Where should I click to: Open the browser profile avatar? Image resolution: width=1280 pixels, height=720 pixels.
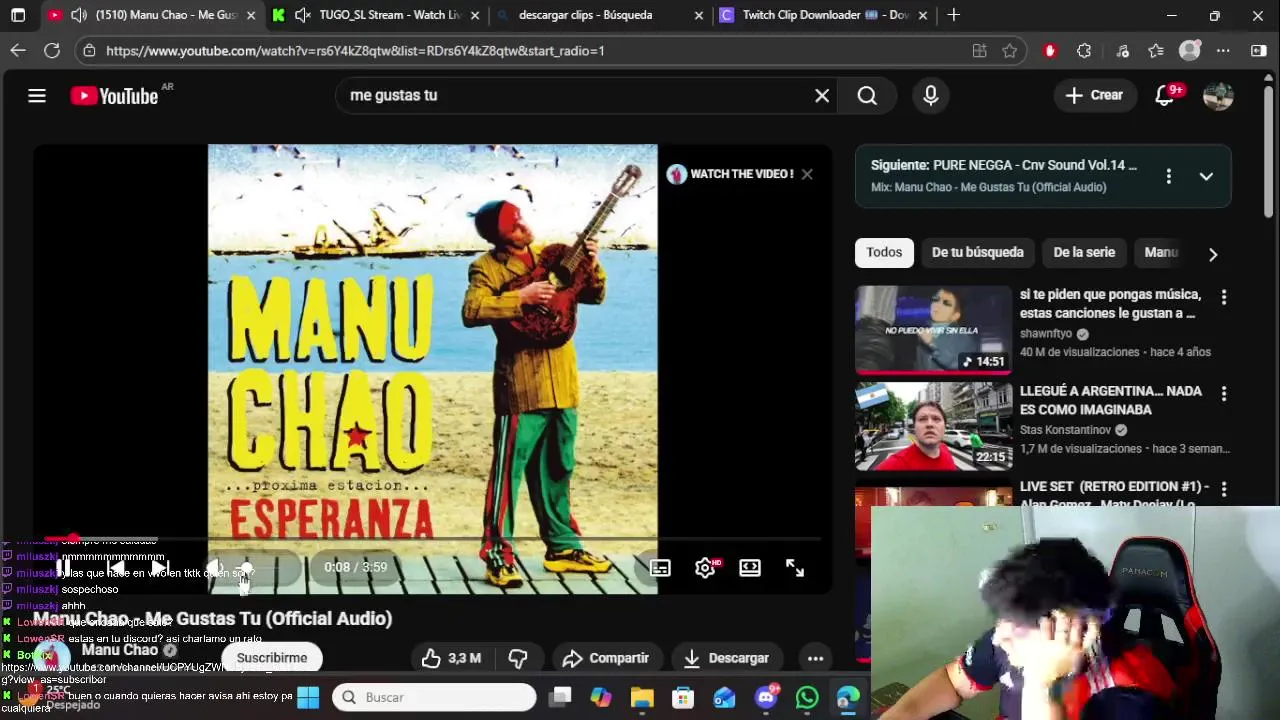(1190, 51)
